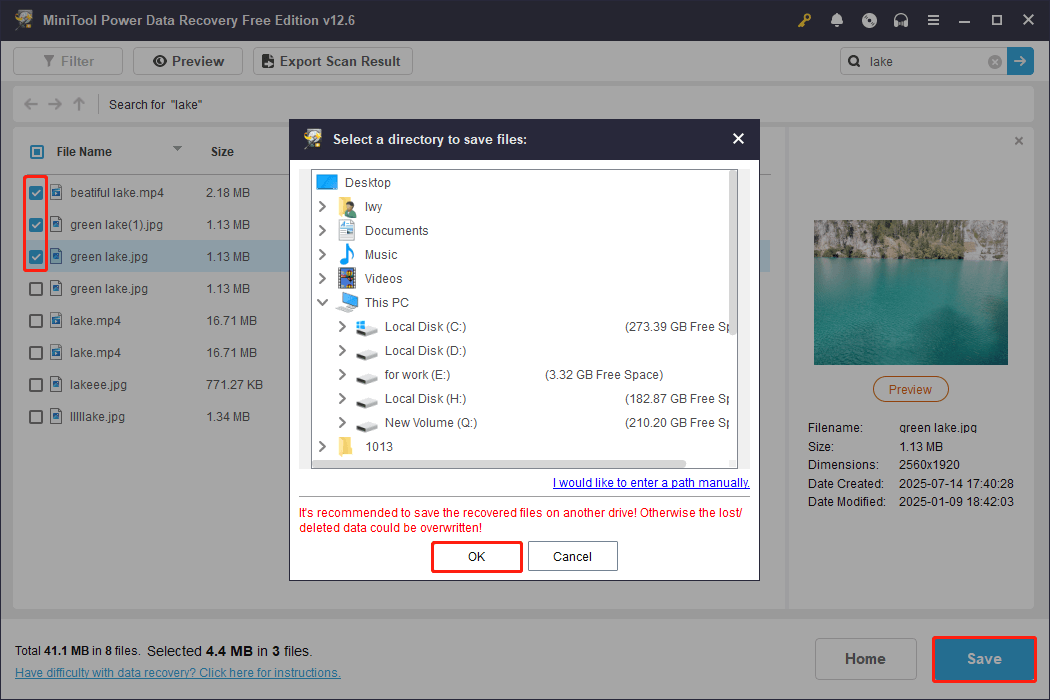Go up one level with the up arrow
This screenshot has width=1050, height=700.
coord(78,104)
